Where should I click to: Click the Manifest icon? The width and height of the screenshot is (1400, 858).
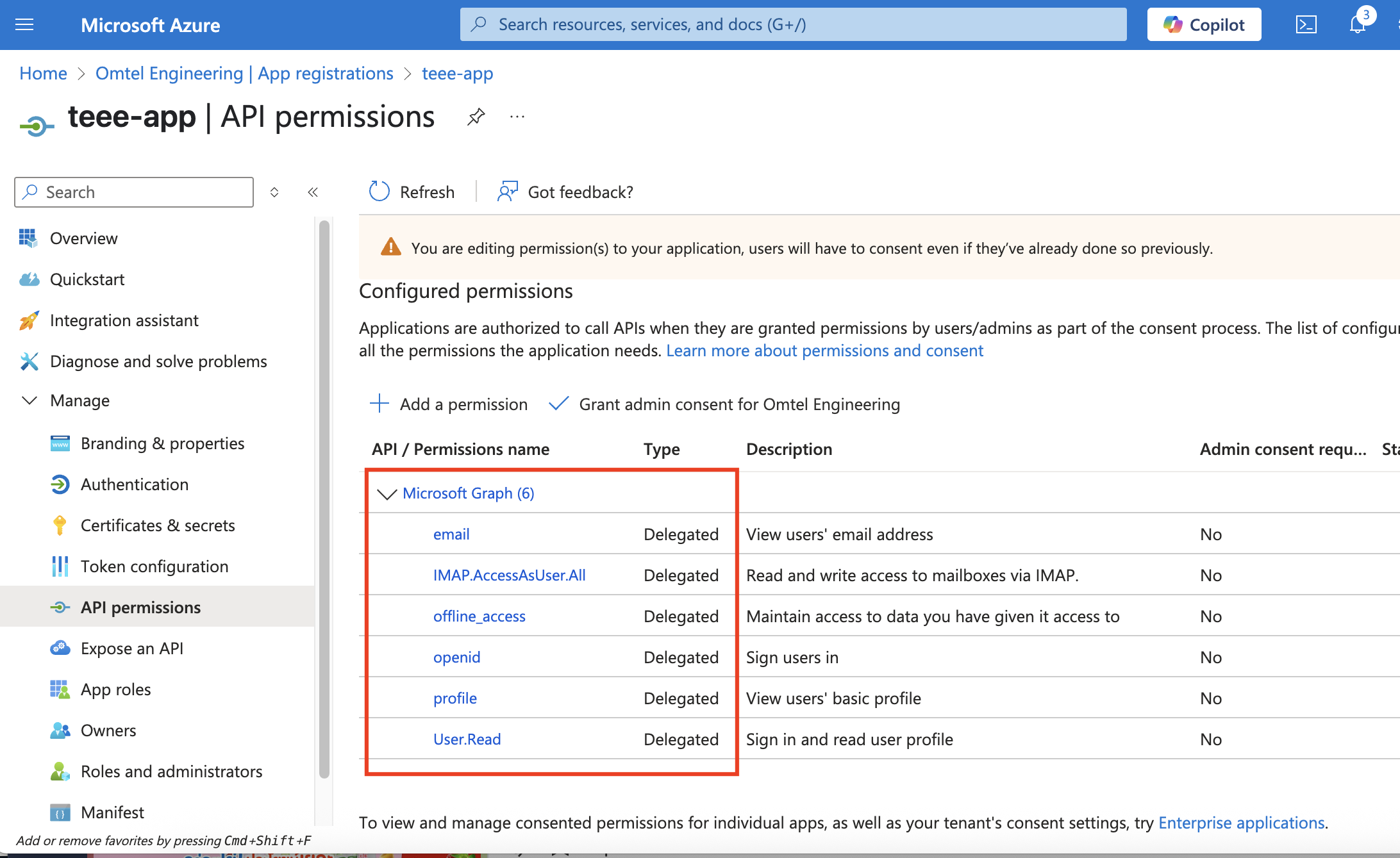pyautogui.click(x=60, y=813)
